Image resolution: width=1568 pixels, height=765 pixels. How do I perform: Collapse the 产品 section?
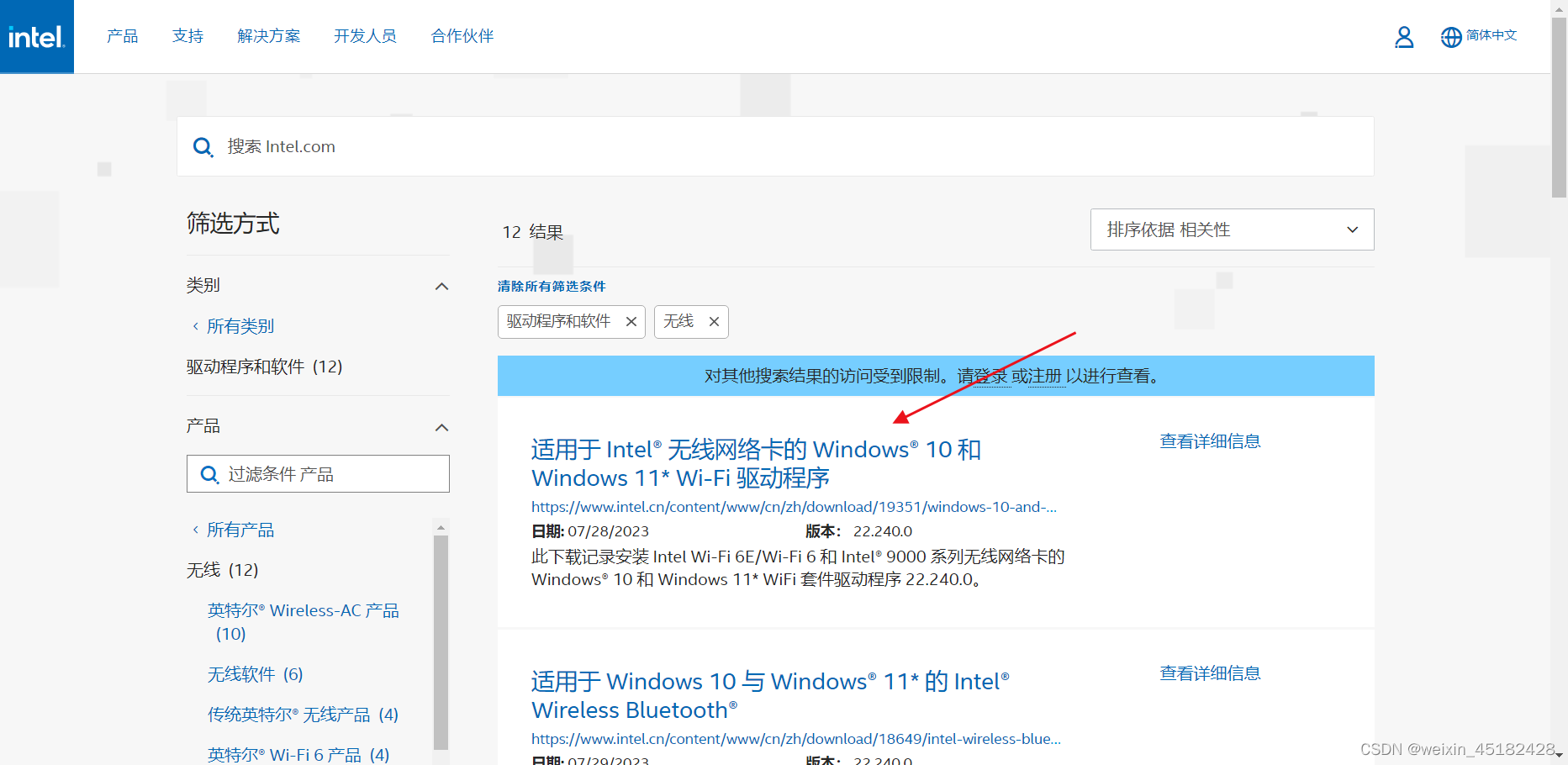click(441, 428)
